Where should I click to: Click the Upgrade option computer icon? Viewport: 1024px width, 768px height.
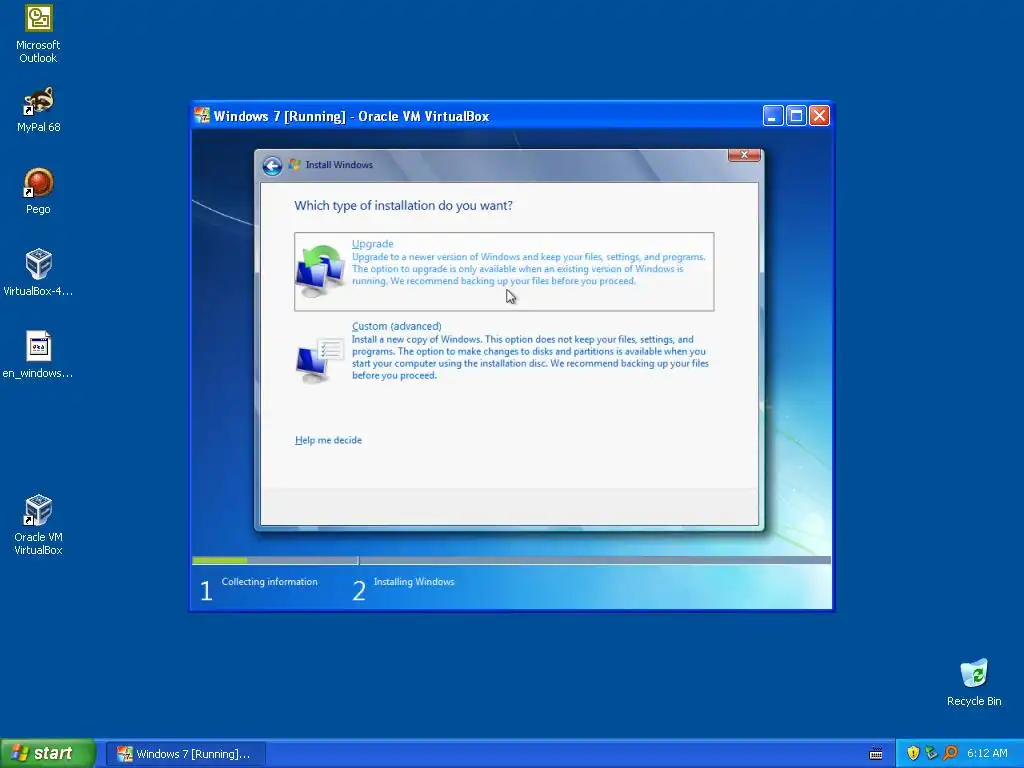321,270
